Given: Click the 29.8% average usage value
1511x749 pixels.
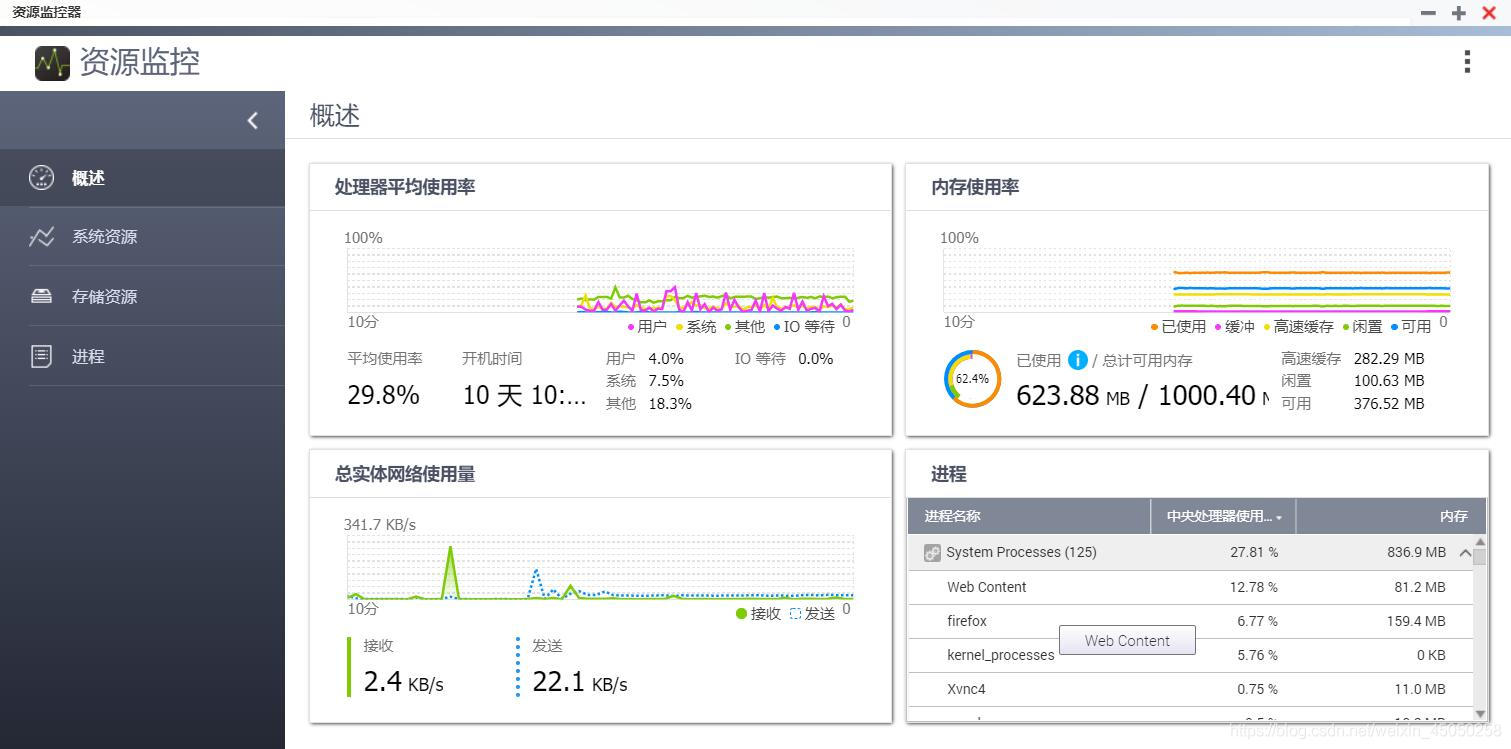Looking at the screenshot, I should (383, 395).
